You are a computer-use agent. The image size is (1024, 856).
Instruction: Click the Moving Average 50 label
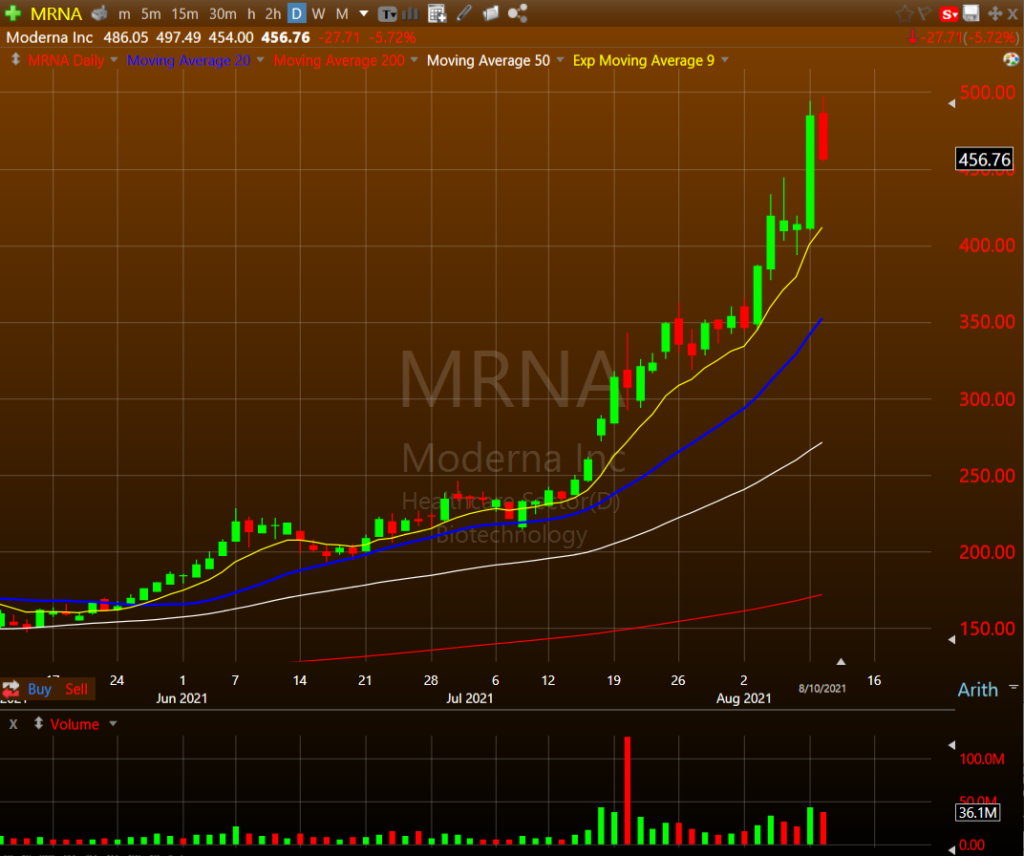tap(488, 61)
